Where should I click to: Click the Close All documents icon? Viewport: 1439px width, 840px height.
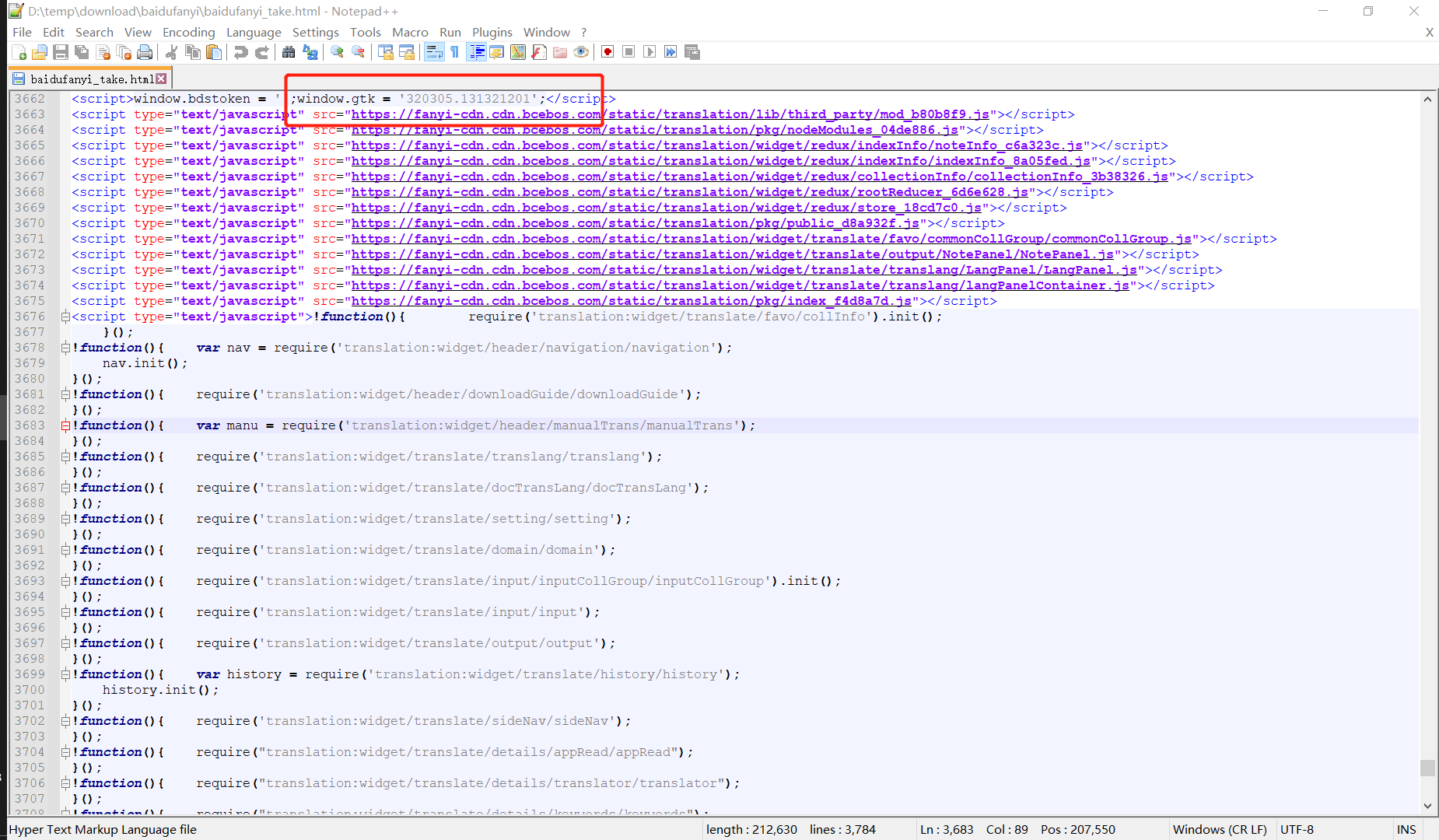point(124,52)
